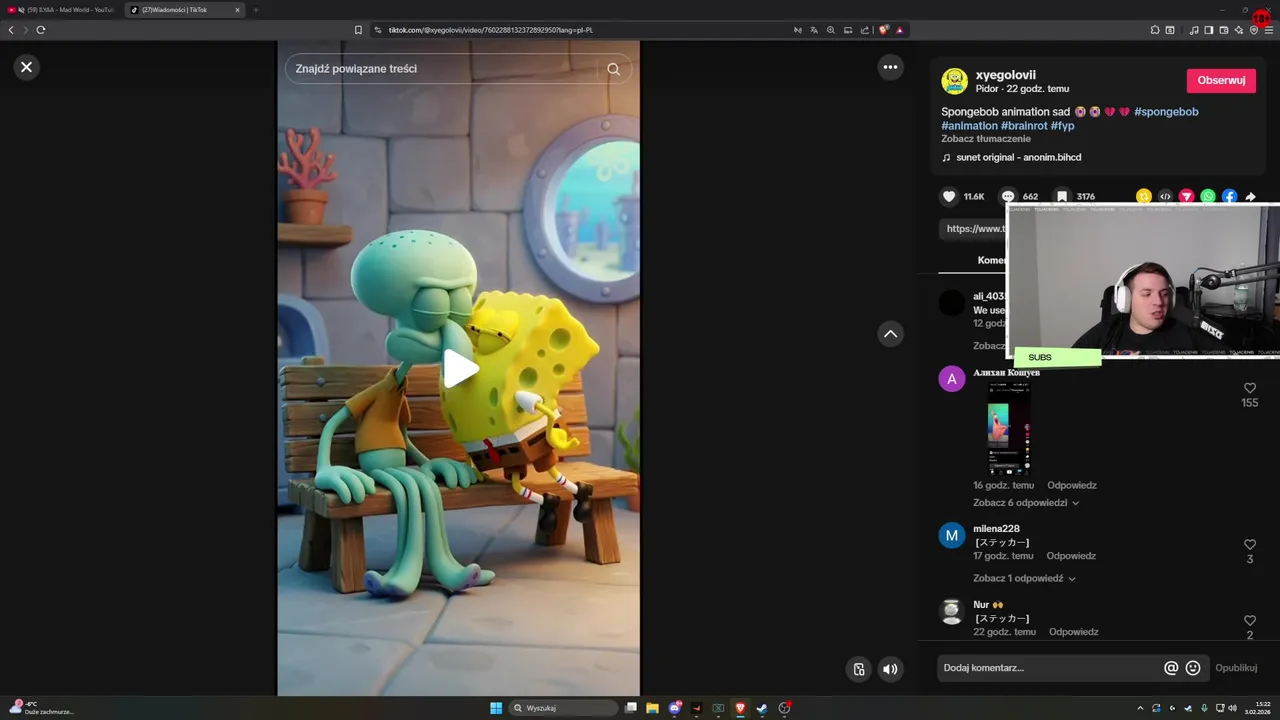
Task: Expand 'Zobacz 1 odpowiedź'
Action: tap(1024, 579)
